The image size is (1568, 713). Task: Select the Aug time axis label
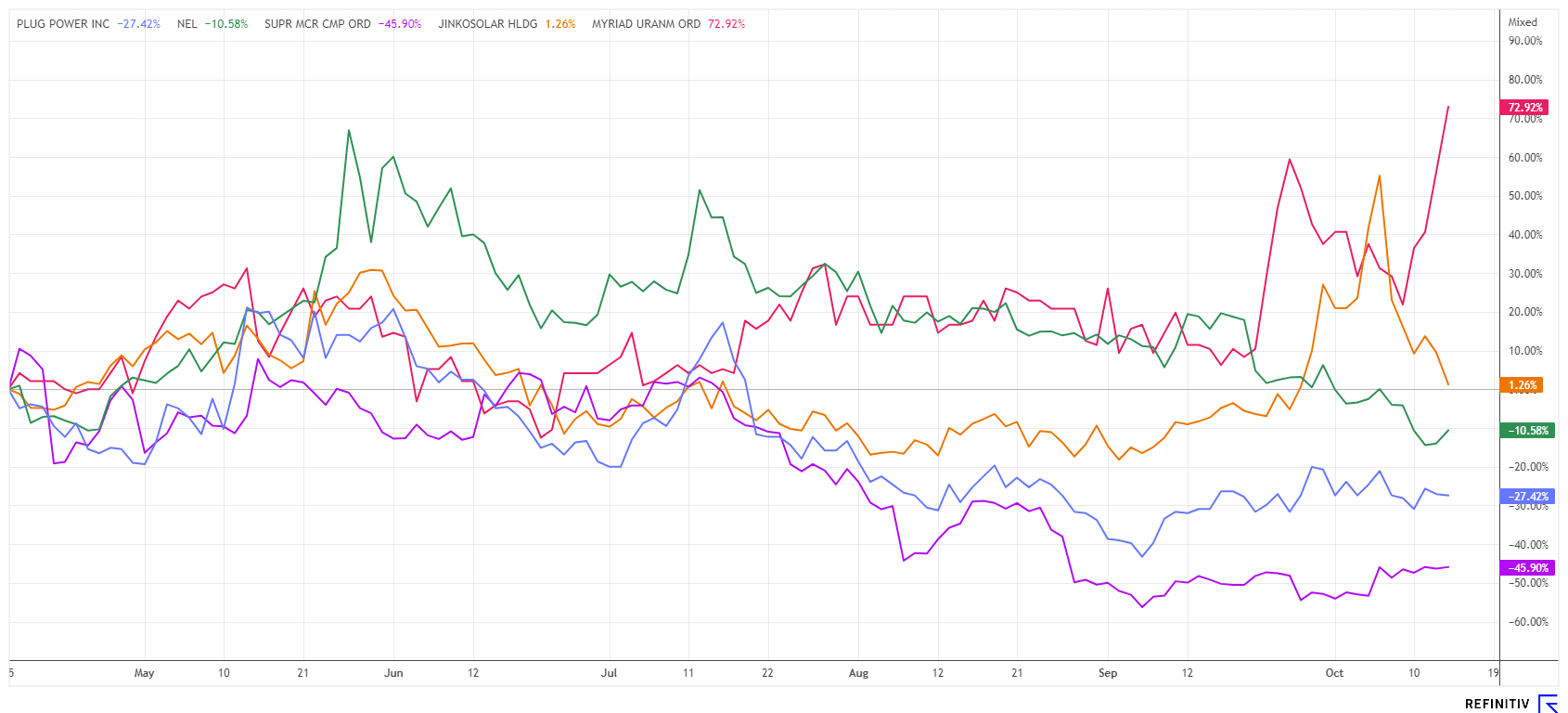(858, 673)
